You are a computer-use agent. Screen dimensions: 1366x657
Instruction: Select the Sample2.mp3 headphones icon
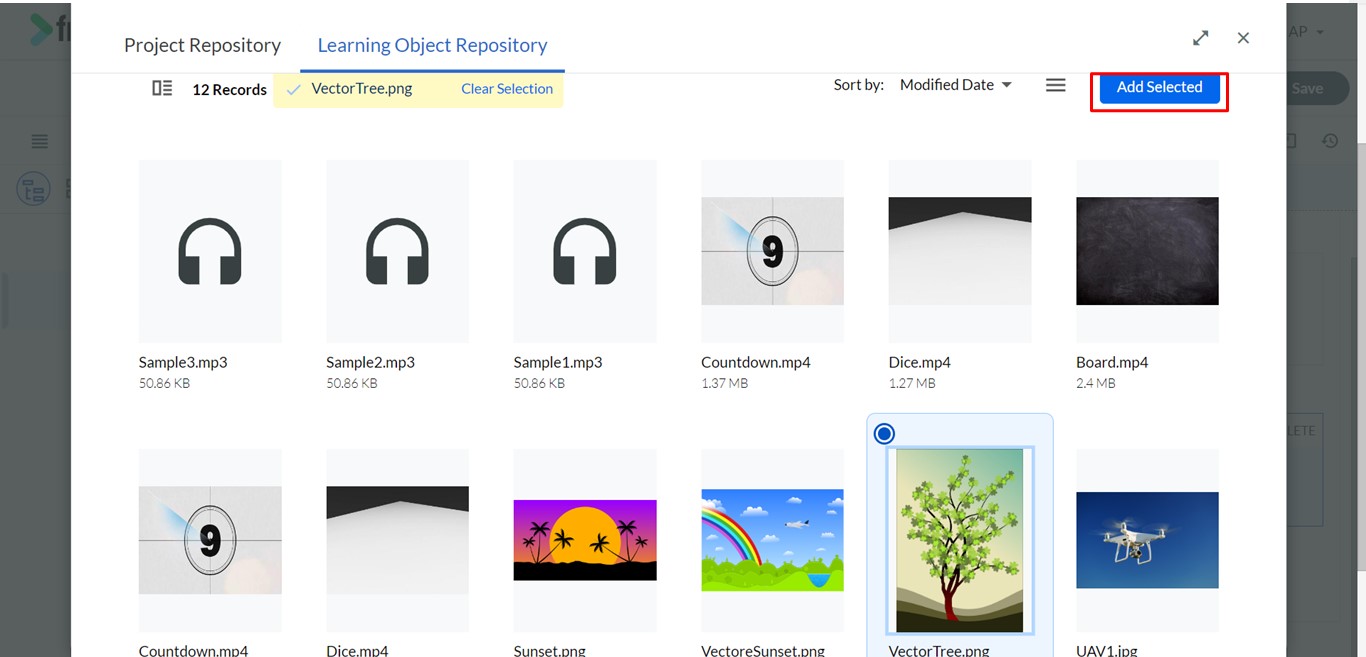coord(397,251)
